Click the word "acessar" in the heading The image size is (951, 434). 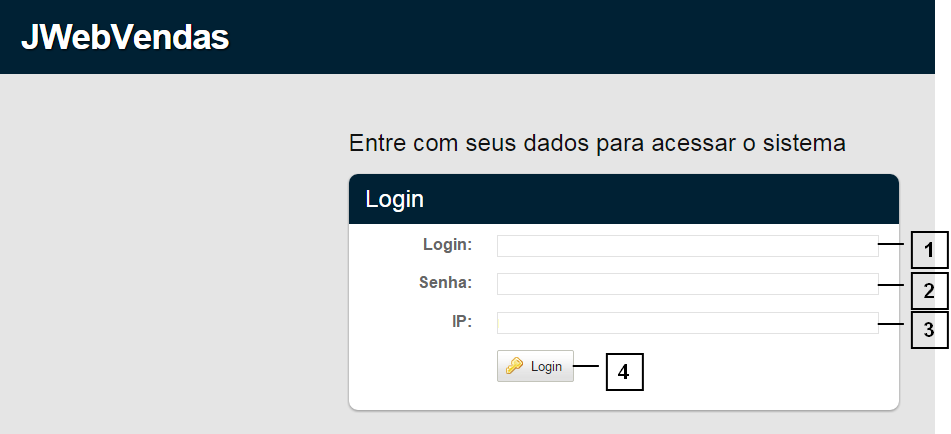[x=687, y=143]
